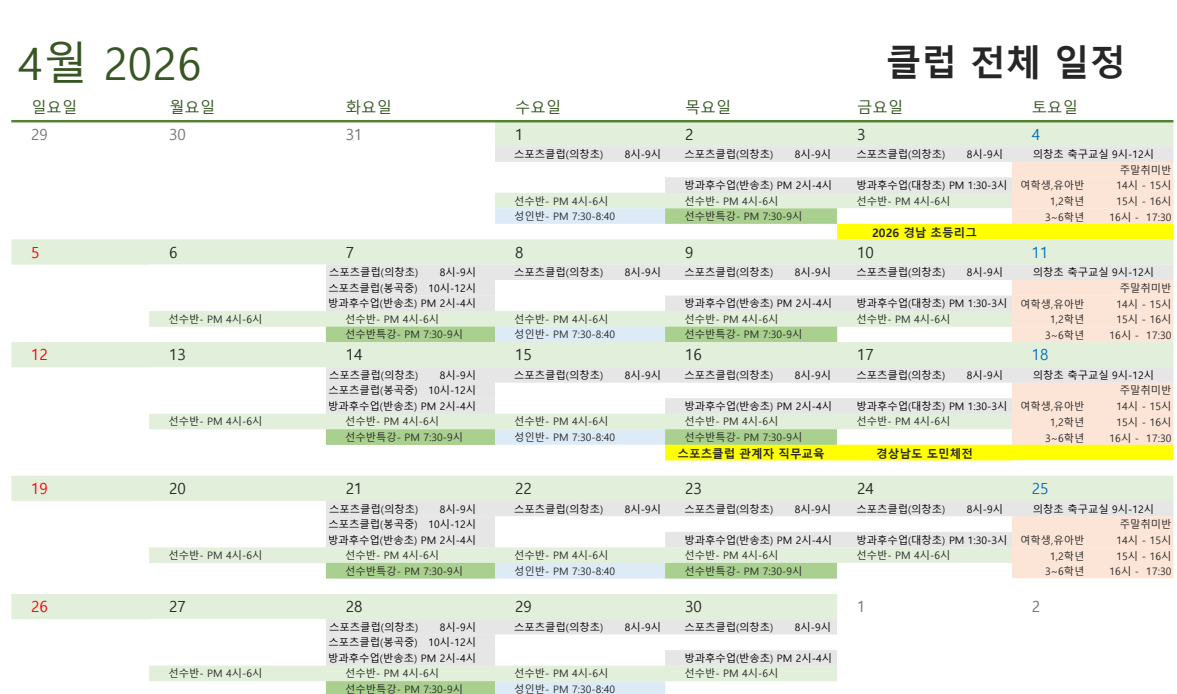Image resolution: width=1177 pixels, height=694 pixels.
Task: Select the 성인반 entry on April 1
Action: [x=564, y=216]
